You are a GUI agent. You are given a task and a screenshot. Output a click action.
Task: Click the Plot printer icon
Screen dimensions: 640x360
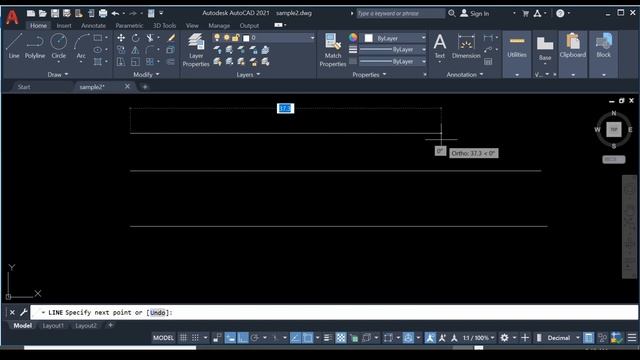tap(103, 13)
